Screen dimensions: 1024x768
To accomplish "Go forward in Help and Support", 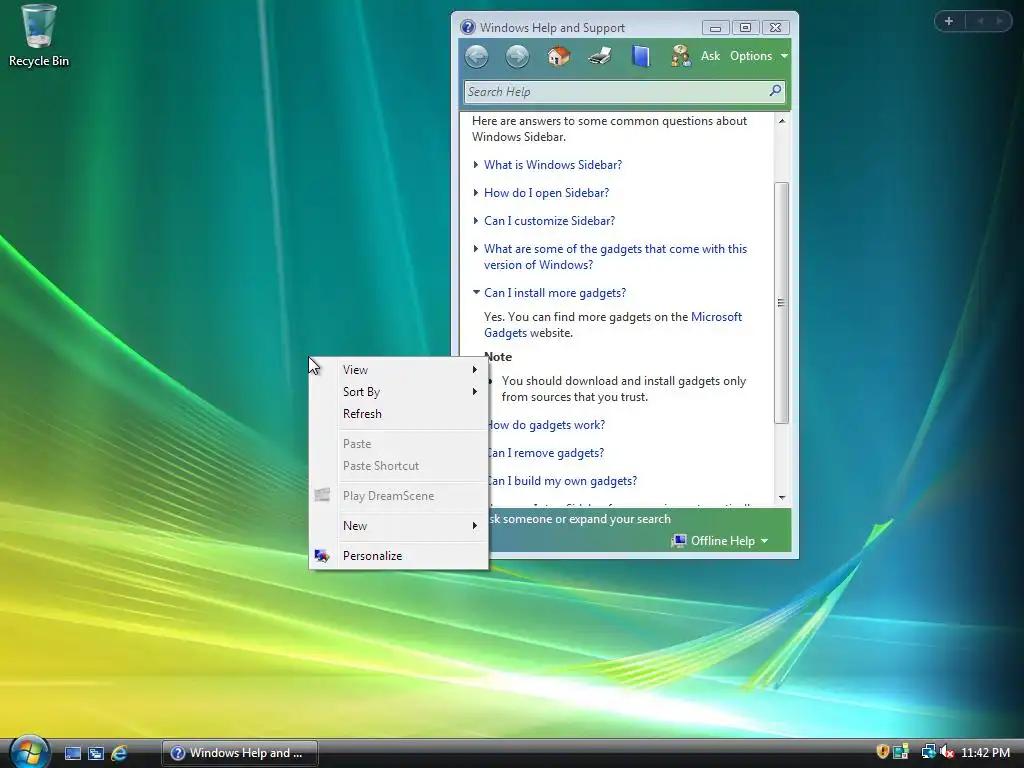I will pos(517,56).
